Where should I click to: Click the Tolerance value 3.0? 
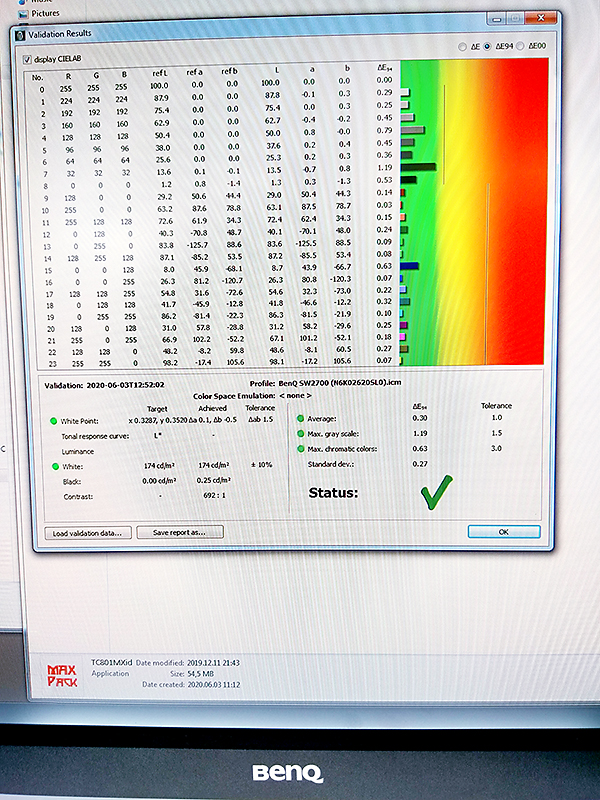[496, 448]
